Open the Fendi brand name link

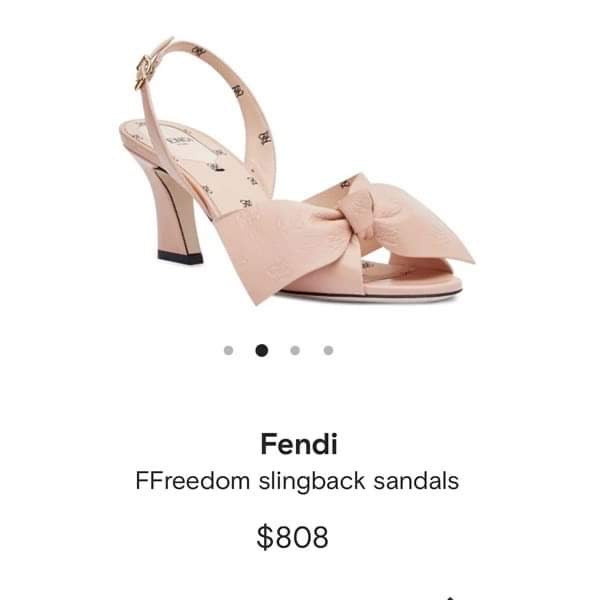point(299,444)
